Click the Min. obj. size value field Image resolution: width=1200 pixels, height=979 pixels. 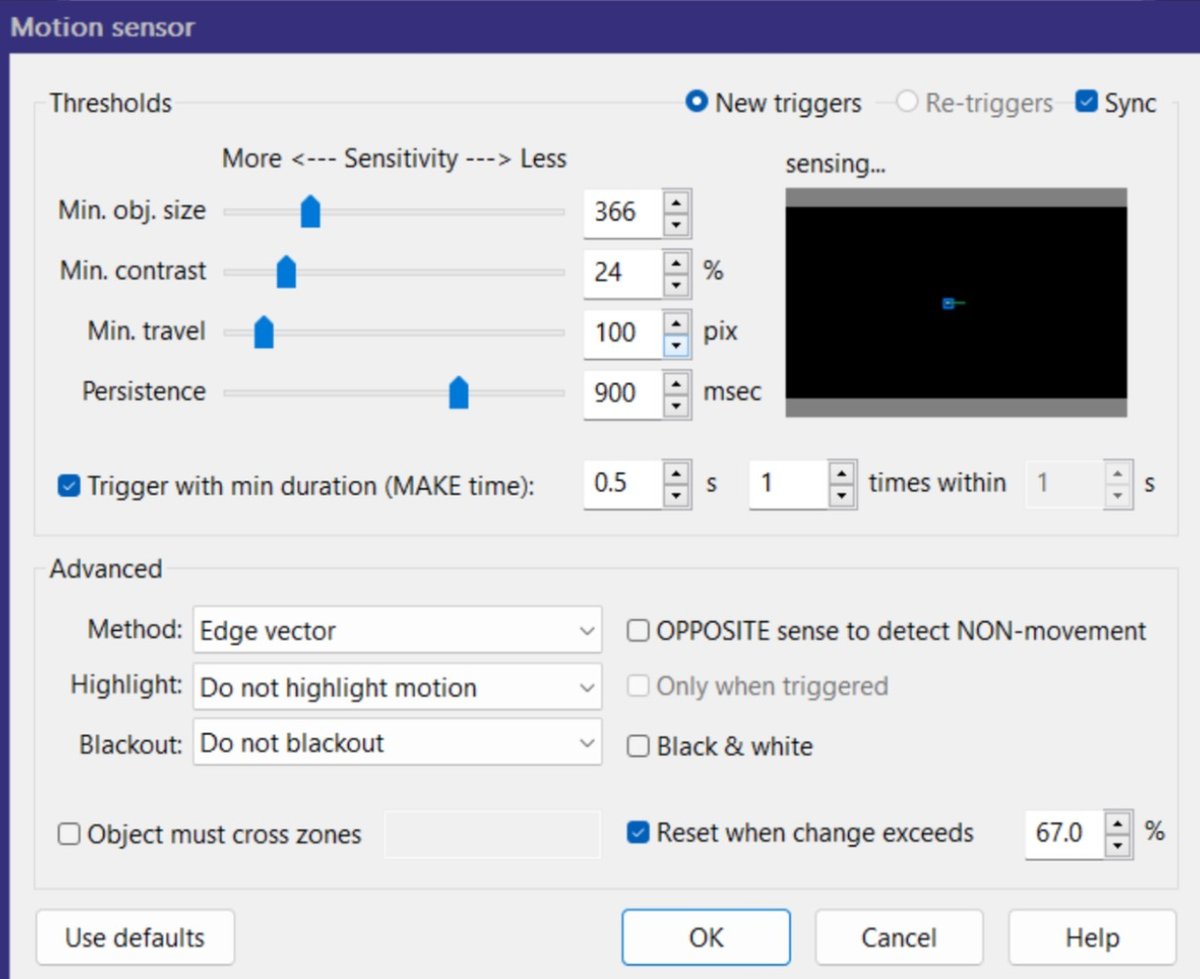(624, 213)
